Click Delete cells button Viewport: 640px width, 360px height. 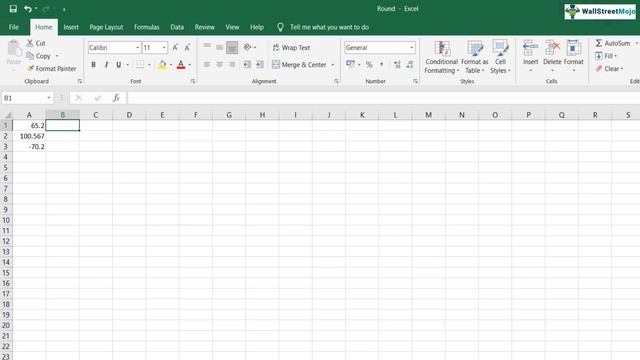coord(552,56)
